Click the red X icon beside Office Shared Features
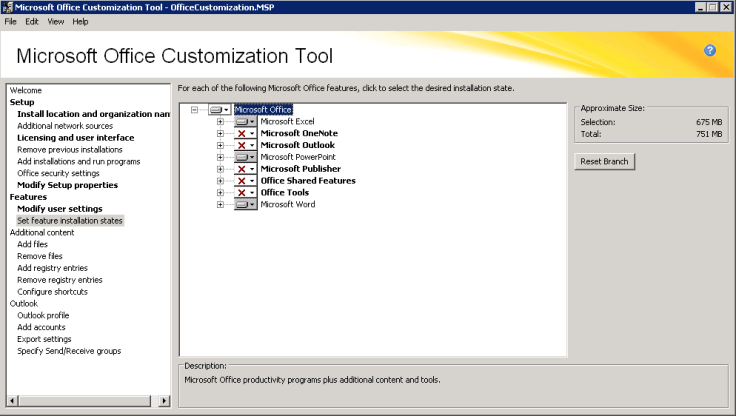The height and width of the screenshot is (416, 736). click(x=242, y=181)
